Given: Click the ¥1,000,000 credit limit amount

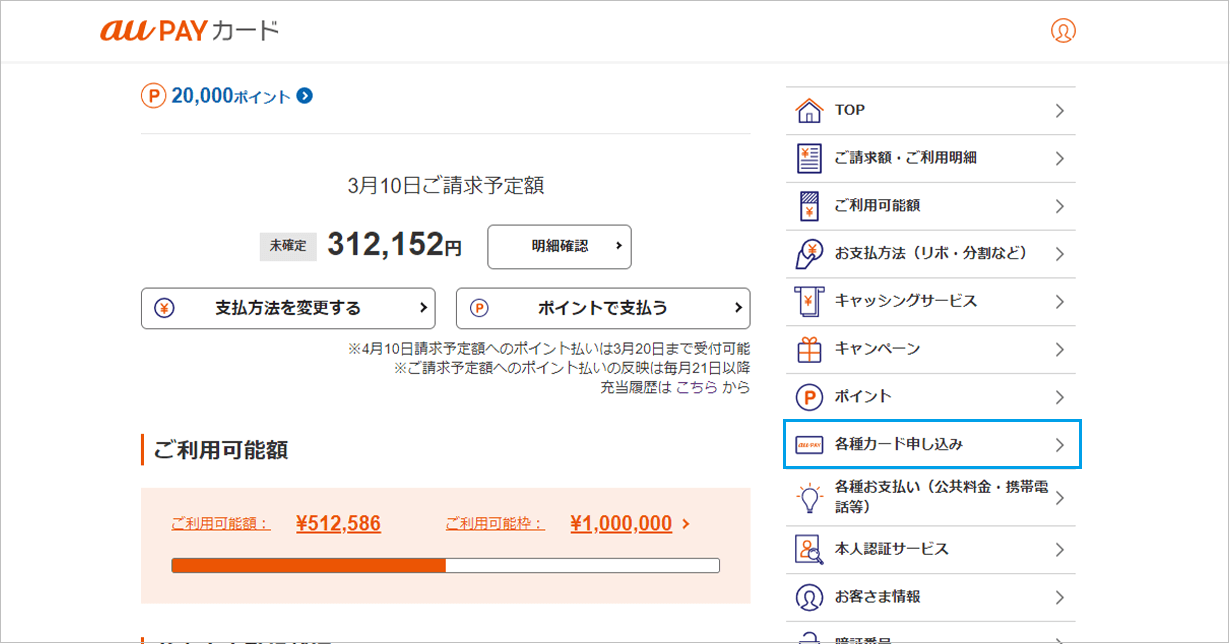Looking at the screenshot, I should pos(621,524).
